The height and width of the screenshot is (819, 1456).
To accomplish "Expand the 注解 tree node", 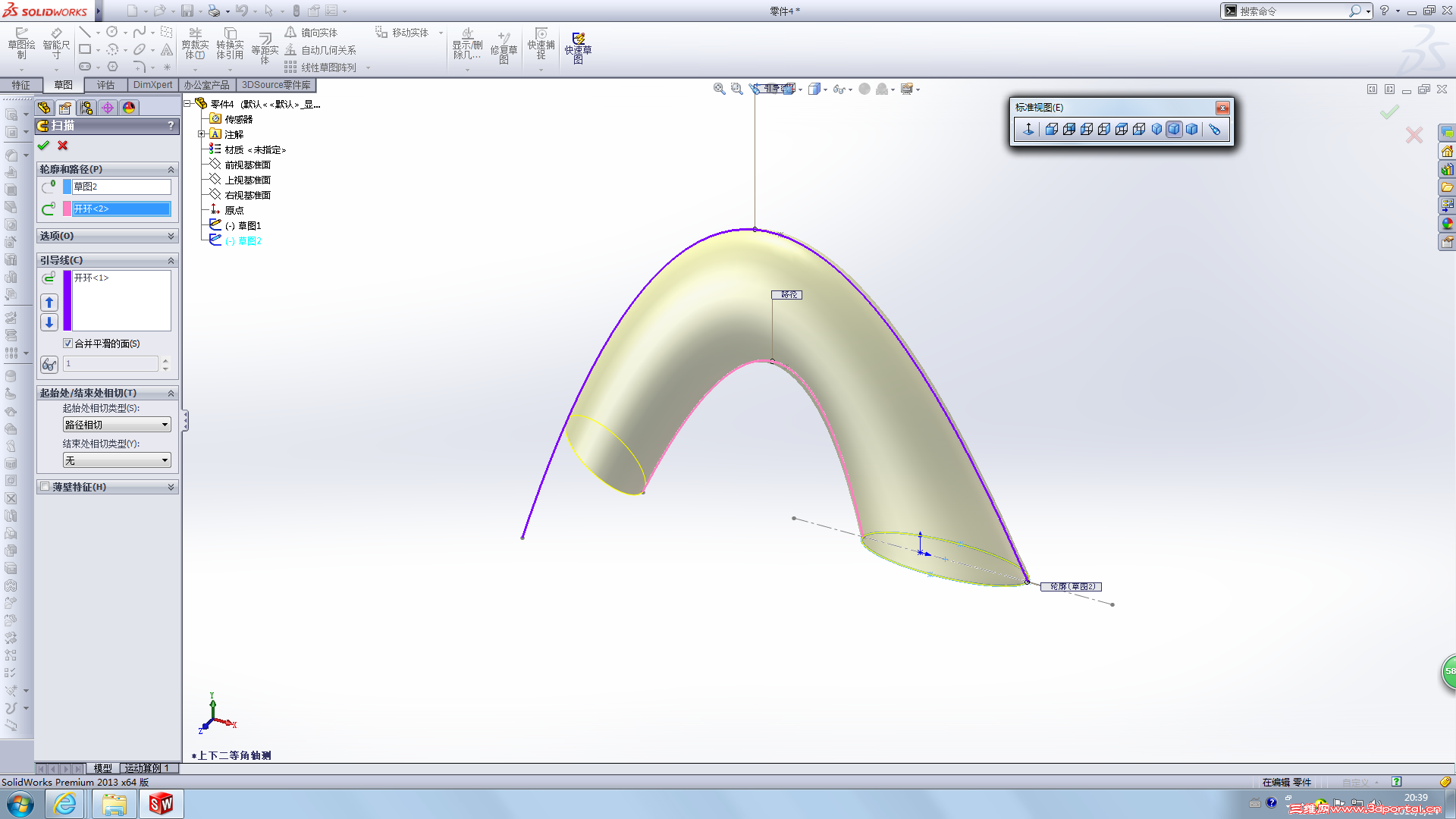I will click(202, 134).
